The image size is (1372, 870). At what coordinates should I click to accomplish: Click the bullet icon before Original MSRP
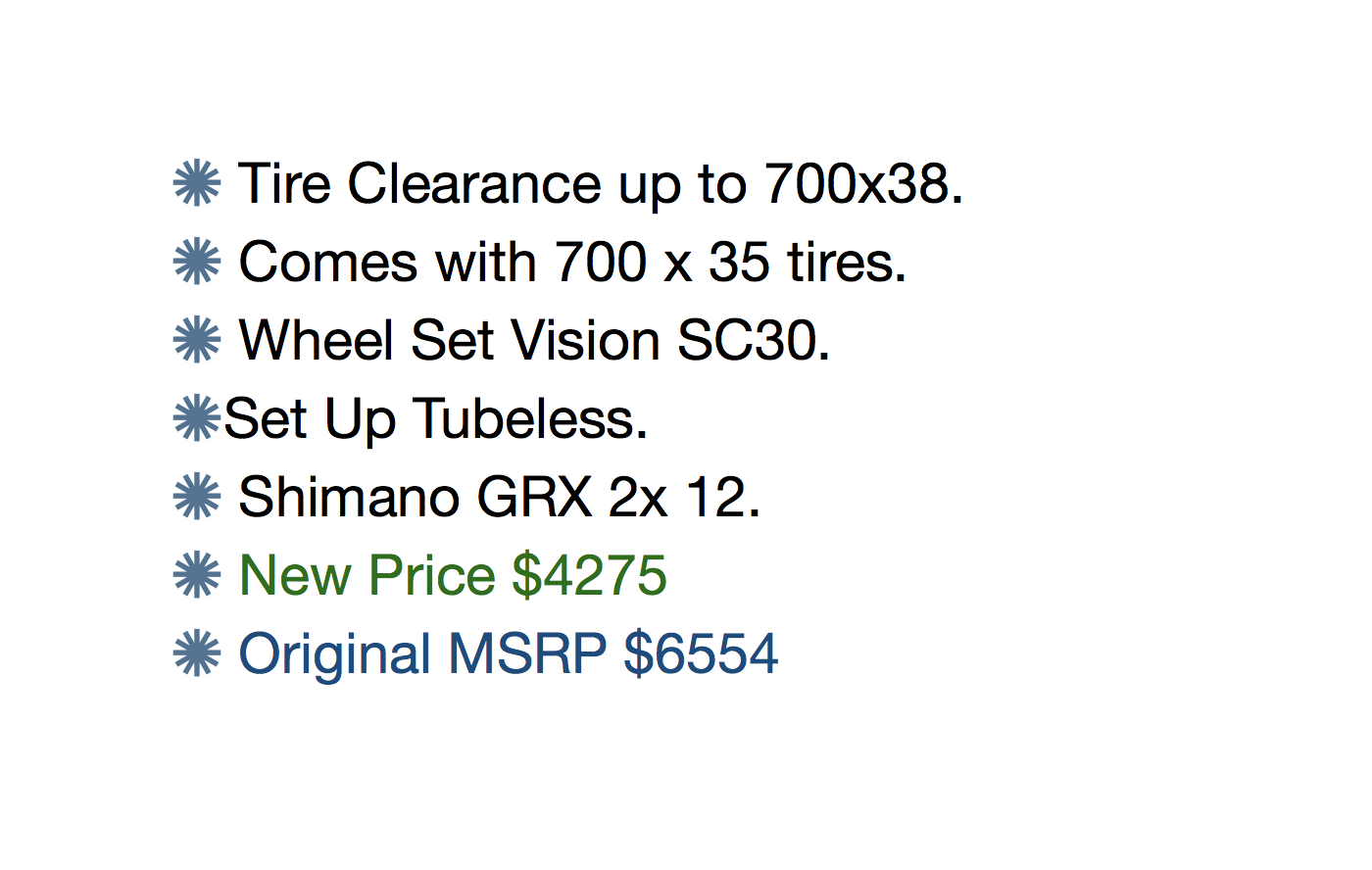coord(197,653)
